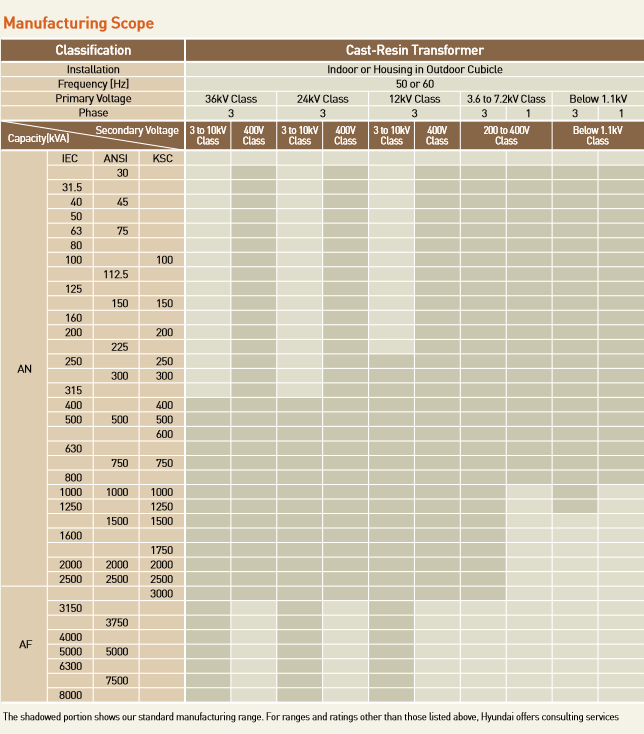This screenshot has width=644, height=734.
Task: Click the KSC capacity value 600
Action: [164, 434]
